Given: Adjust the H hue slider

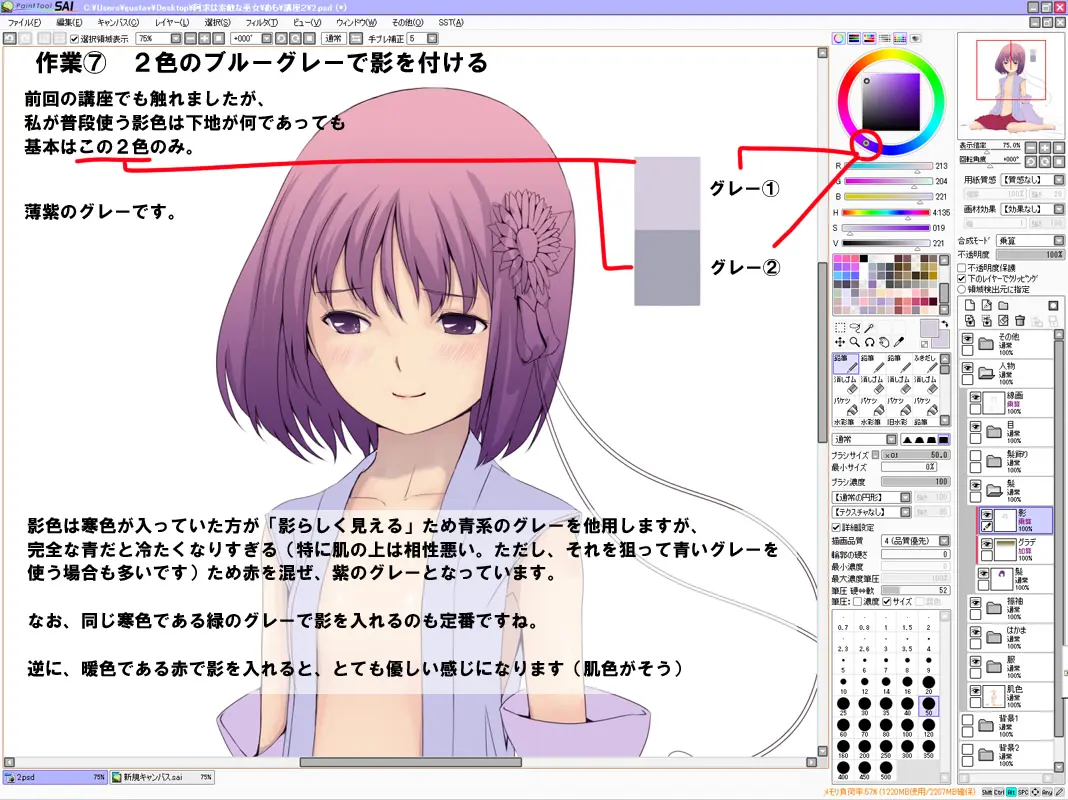Looking at the screenshot, I should click(886, 212).
